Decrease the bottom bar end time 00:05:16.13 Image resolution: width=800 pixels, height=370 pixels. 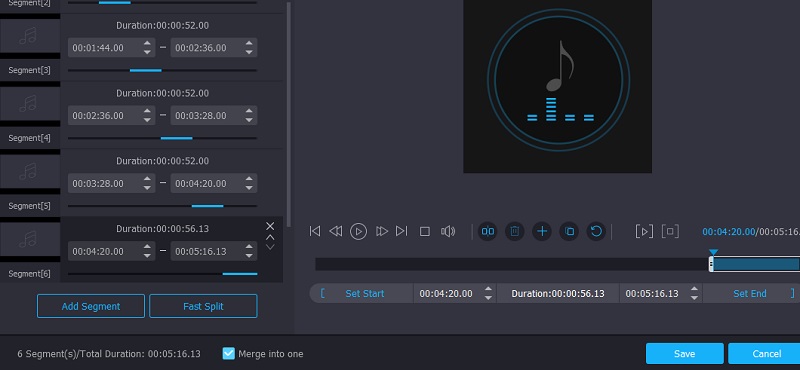point(694,298)
